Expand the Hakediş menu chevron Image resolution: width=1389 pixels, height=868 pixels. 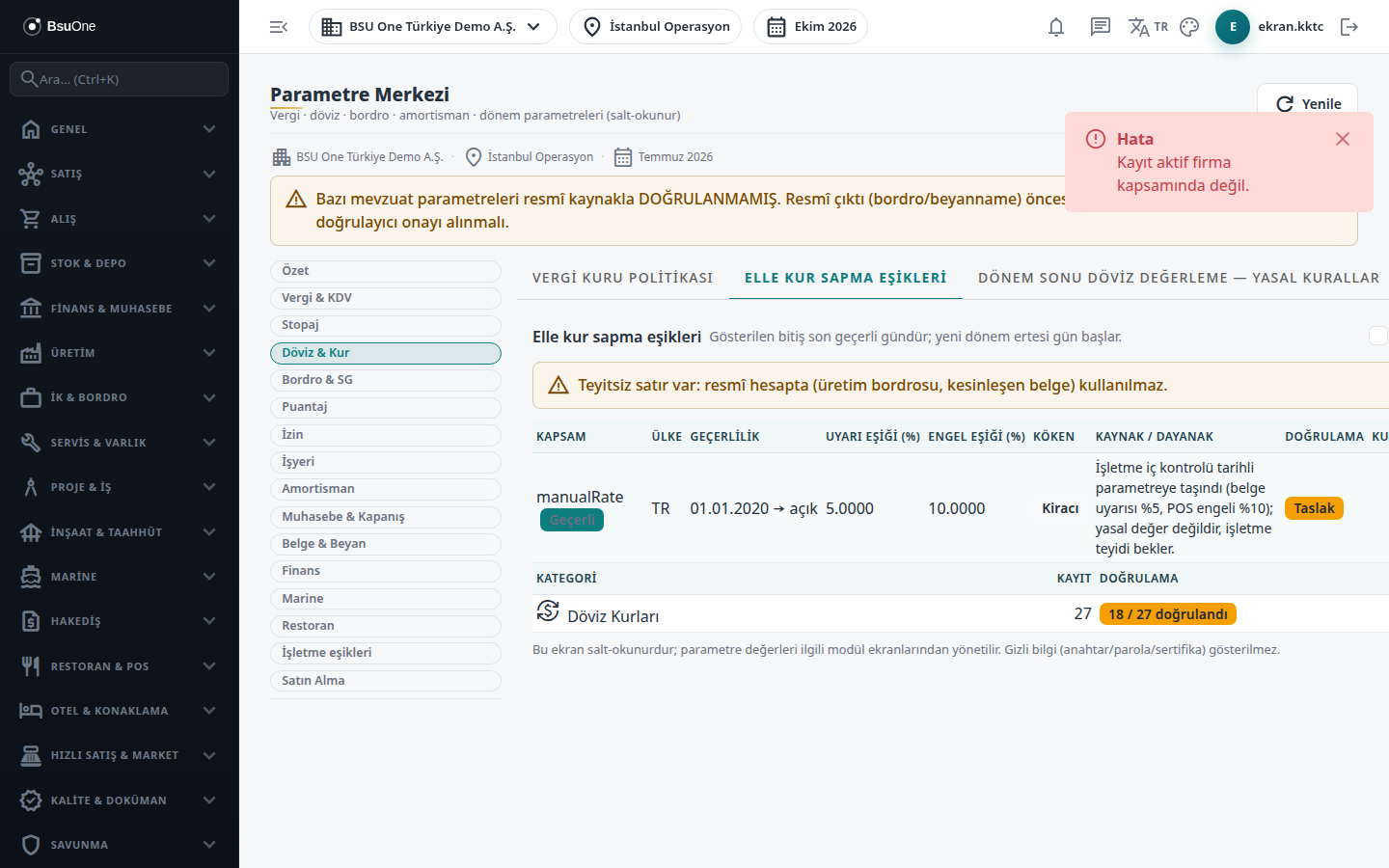tap(209, 621)
